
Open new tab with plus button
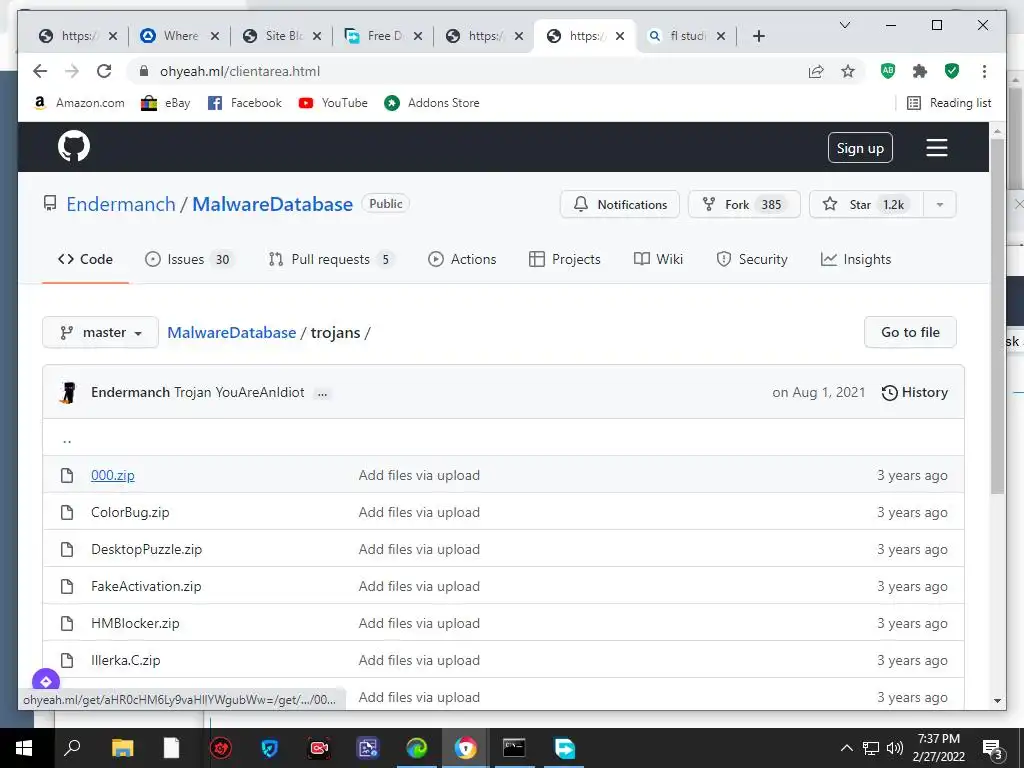coord(758,36)
